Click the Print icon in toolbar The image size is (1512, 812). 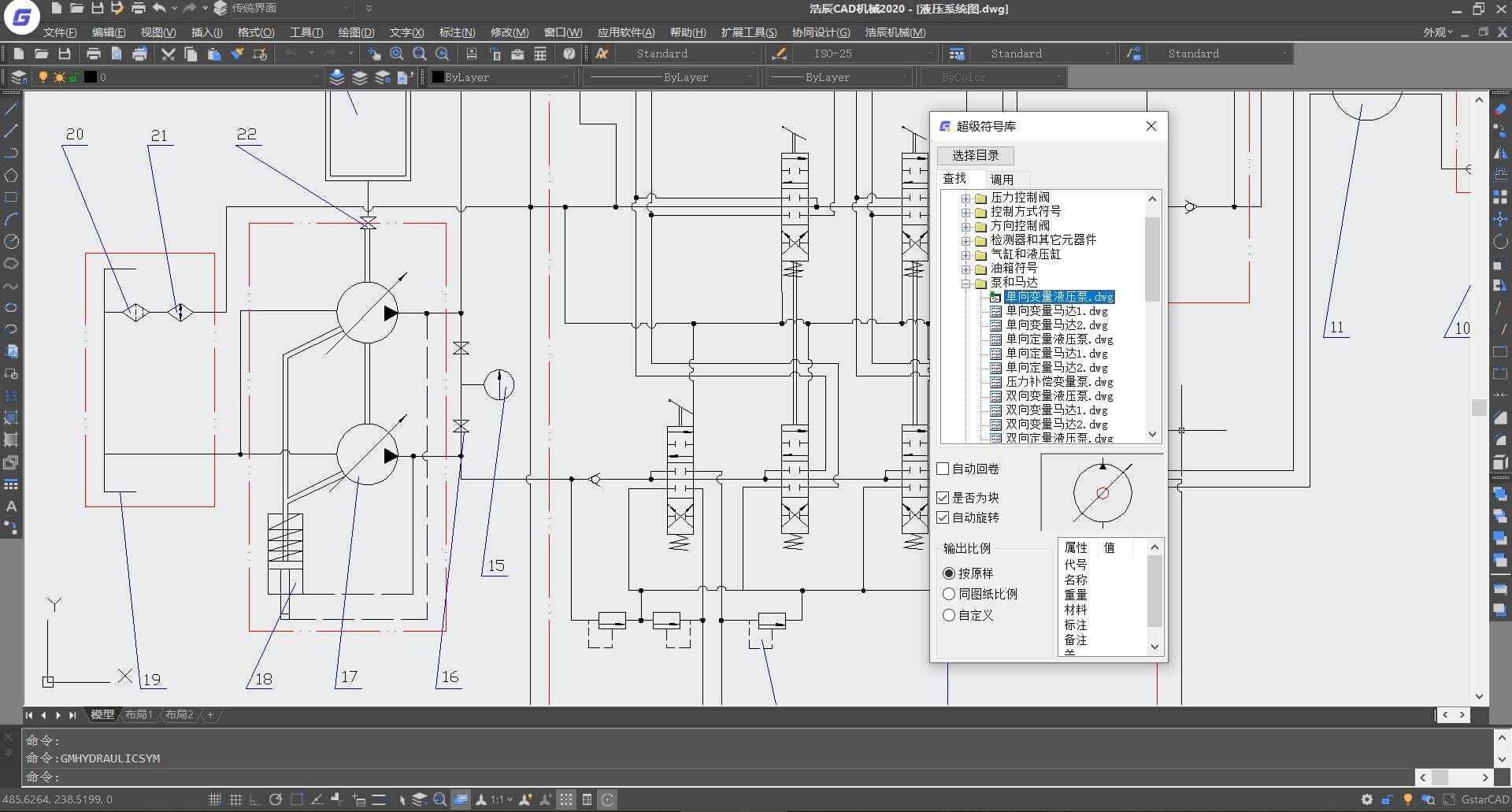point(94,54)
